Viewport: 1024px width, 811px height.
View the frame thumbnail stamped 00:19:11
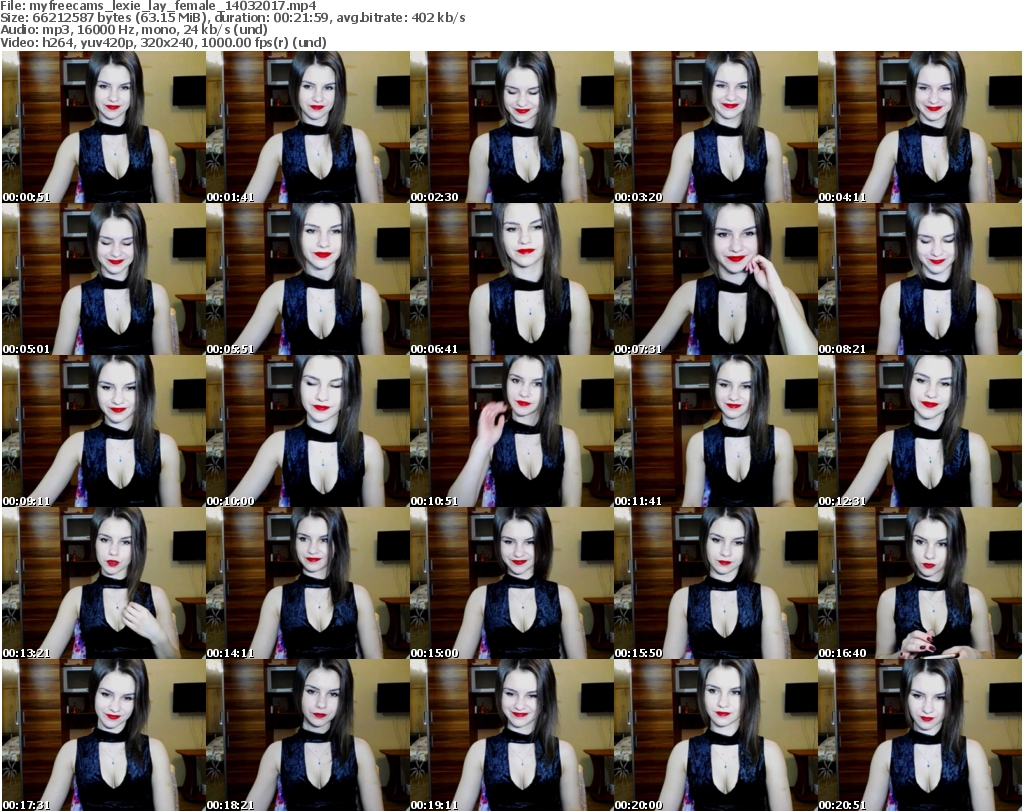click(x=511, y=735)
